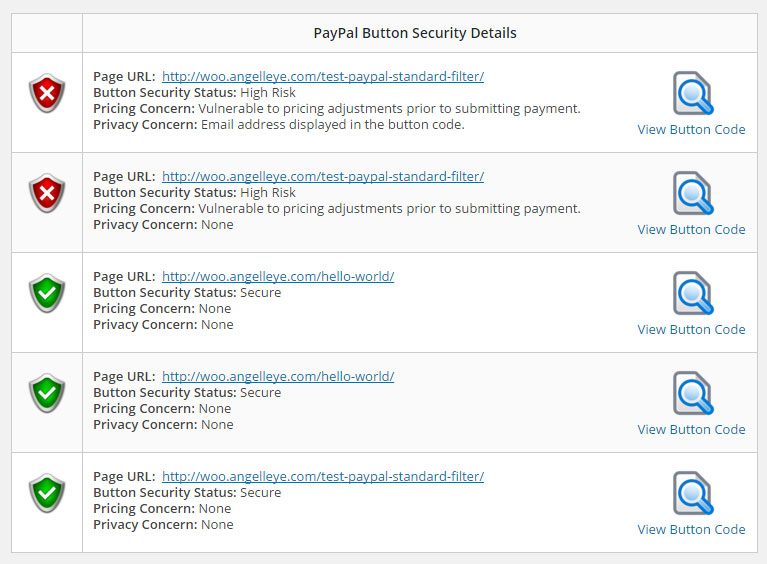
Task: Click red shield icon in second row
Action: click(x=46, y=194)
